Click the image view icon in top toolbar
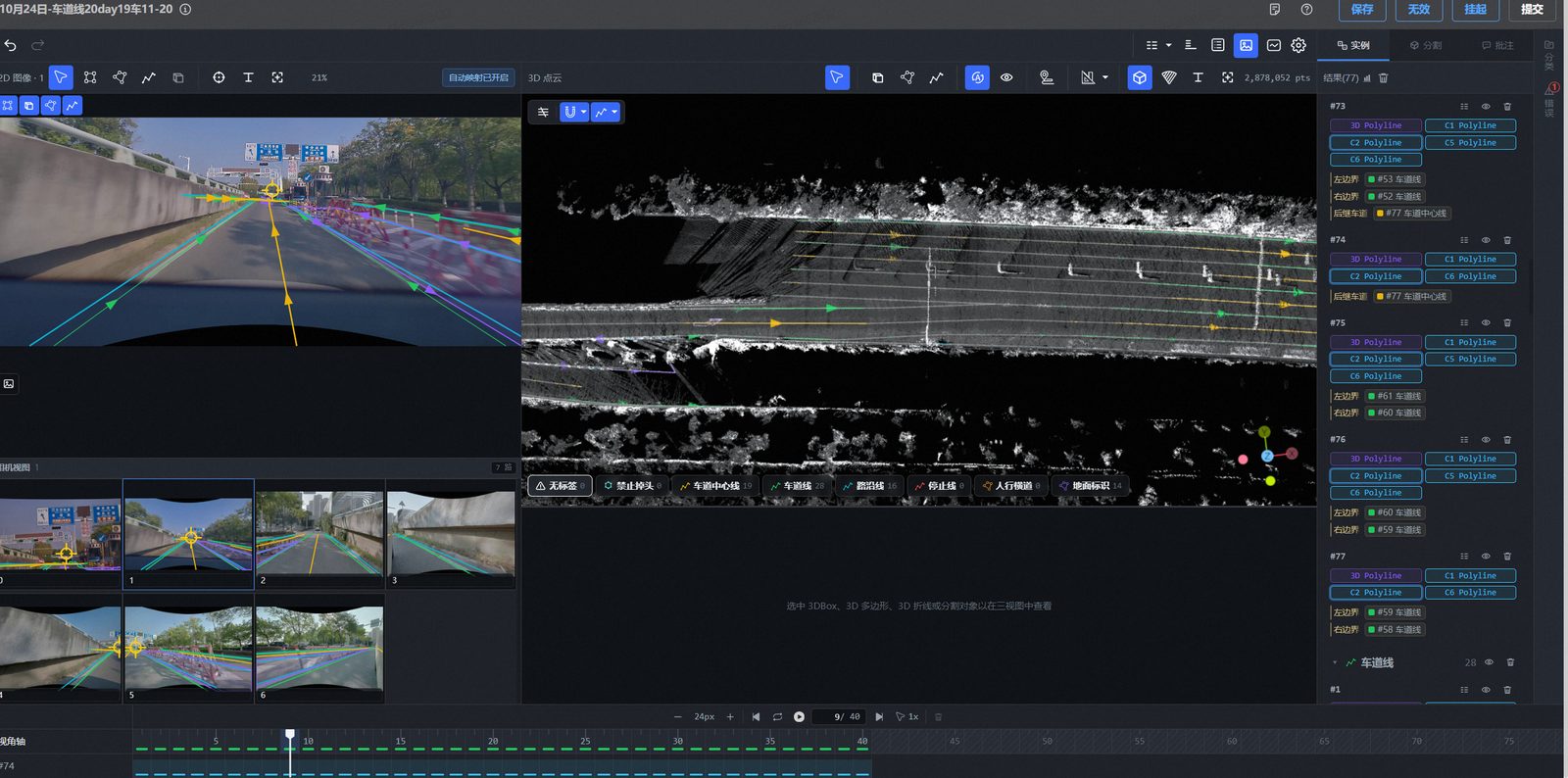The image size is (1568, 778). pos(1246,45)
